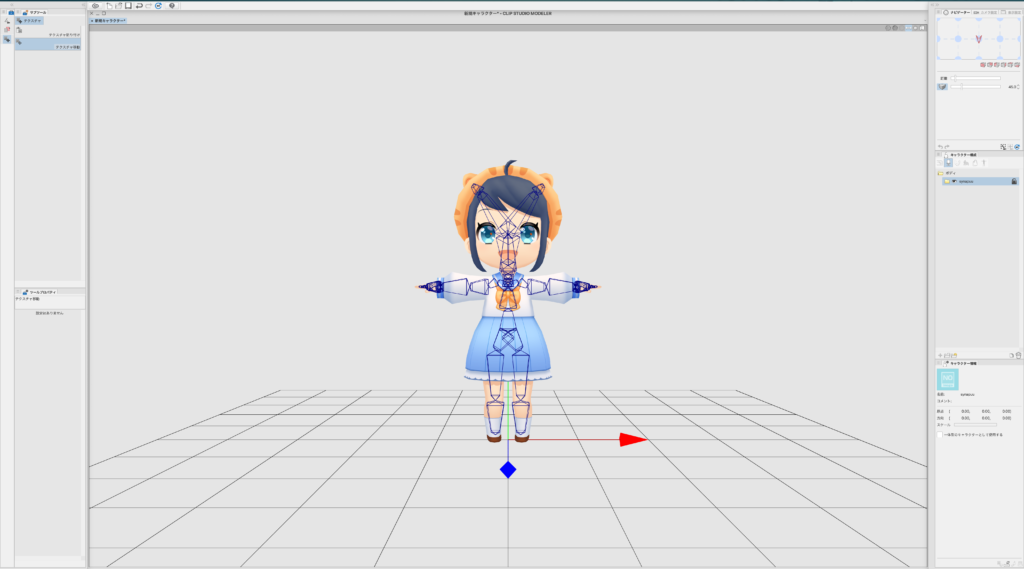The width and height of the screenshot is (1024, 569).
Task: Adjust the perspective slider beside 45.0
Action: pyautogui.click(x=975, y=87)
